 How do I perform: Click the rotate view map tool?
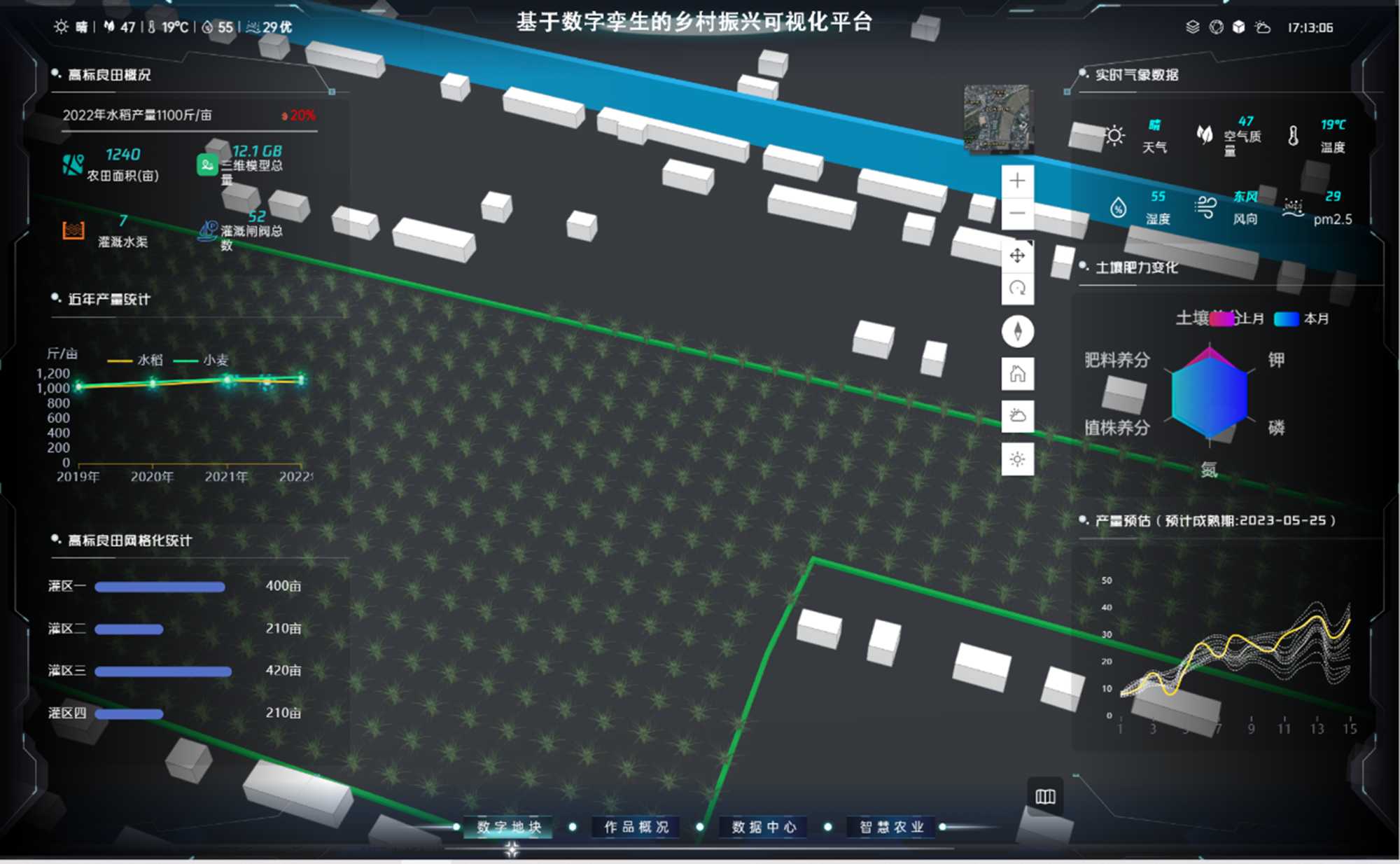coord(1017,288)
